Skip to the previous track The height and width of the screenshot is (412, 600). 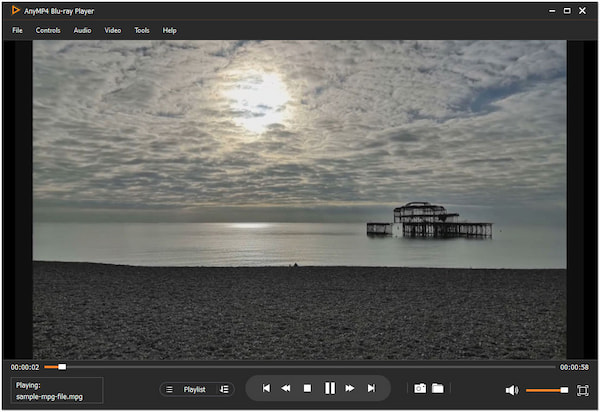[265, 388]
